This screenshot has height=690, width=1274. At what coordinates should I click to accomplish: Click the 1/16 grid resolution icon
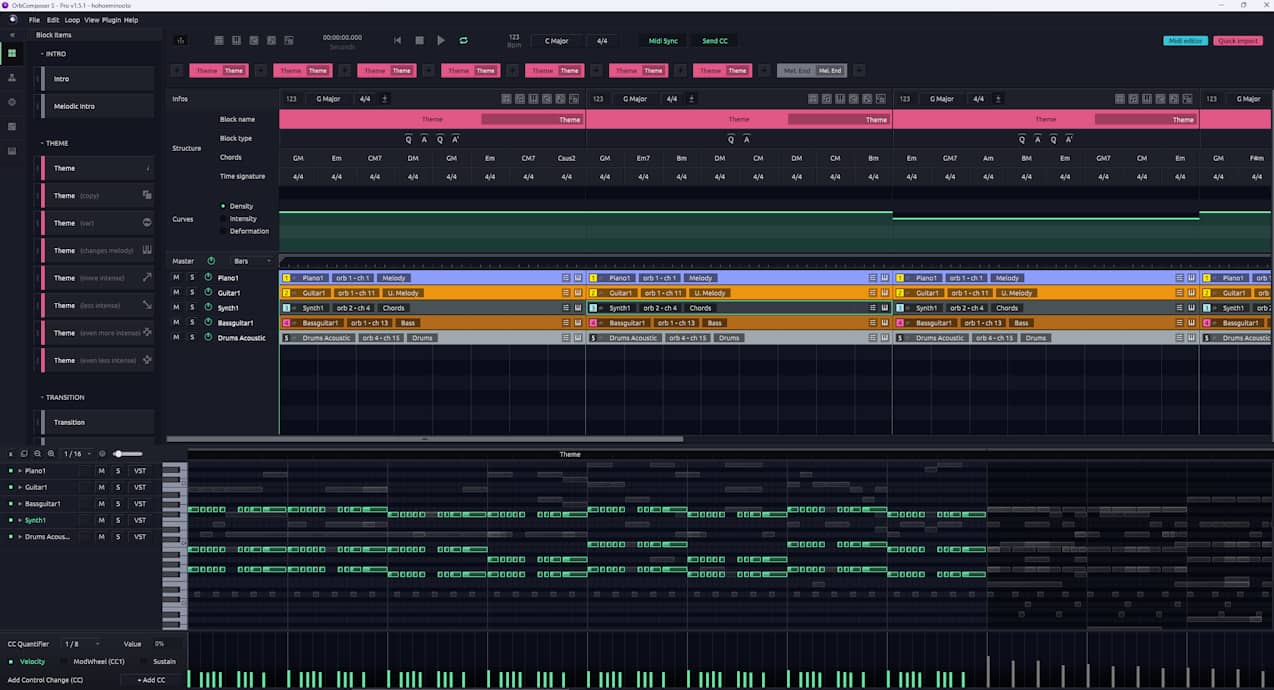tap(72, 453)
